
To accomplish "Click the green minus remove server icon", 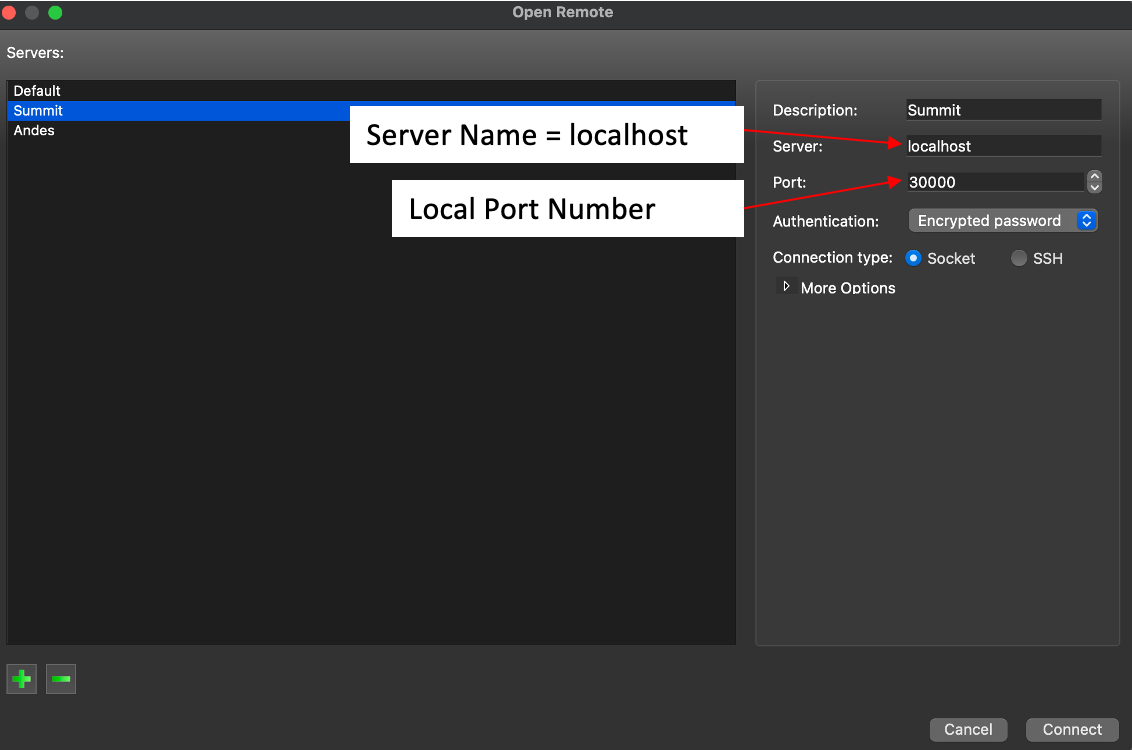I will (61, 680).
